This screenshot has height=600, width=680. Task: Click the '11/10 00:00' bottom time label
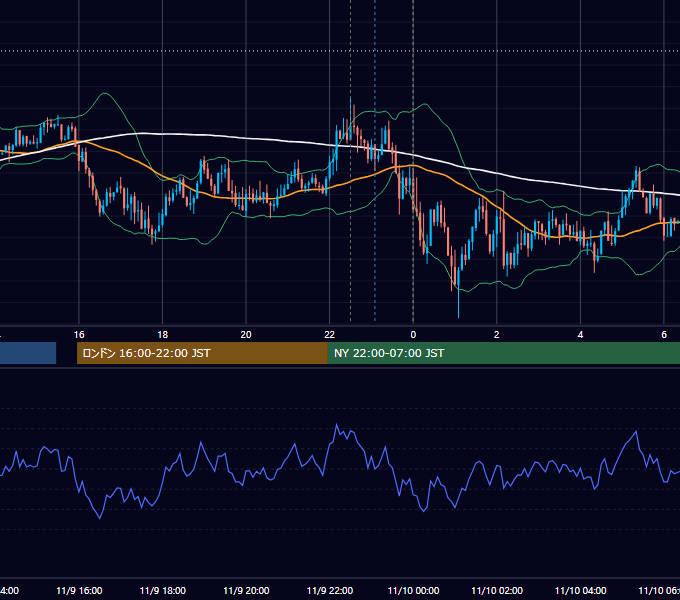(x=413, y=590)
